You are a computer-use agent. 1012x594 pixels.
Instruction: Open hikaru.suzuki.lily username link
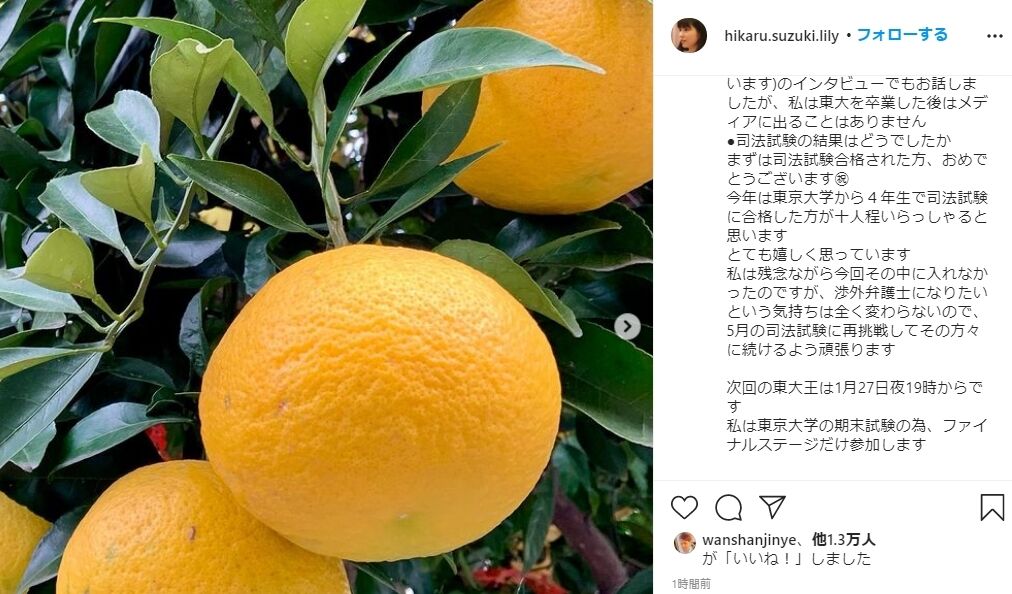(x=781, y=36)
